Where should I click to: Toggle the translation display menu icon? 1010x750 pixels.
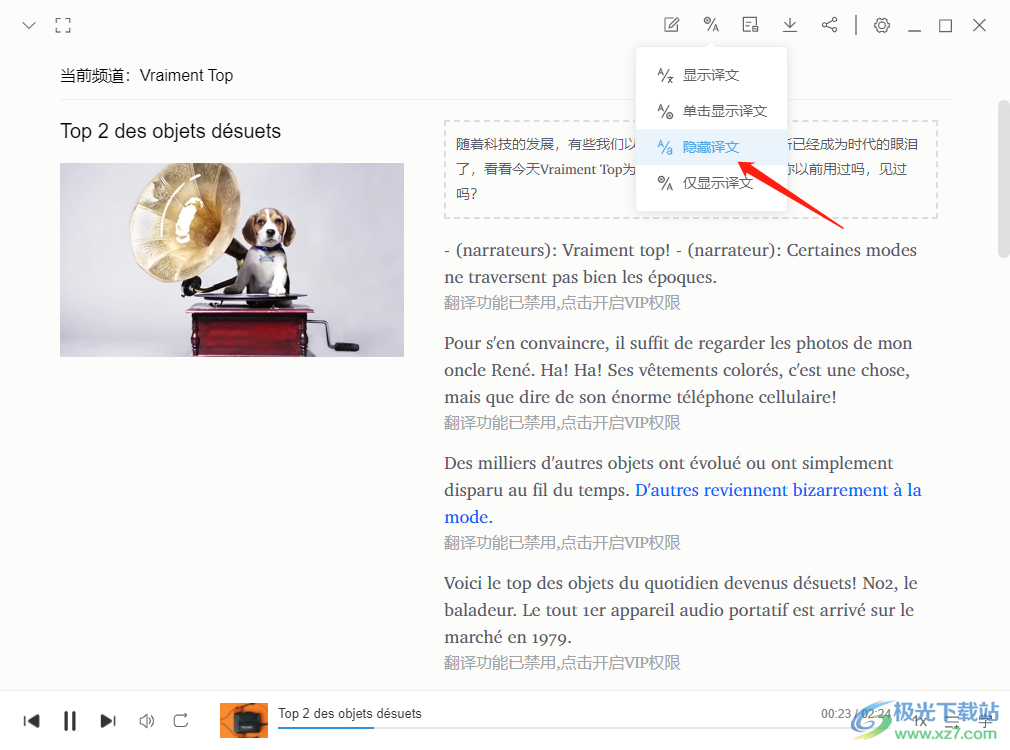coord(711,25)
